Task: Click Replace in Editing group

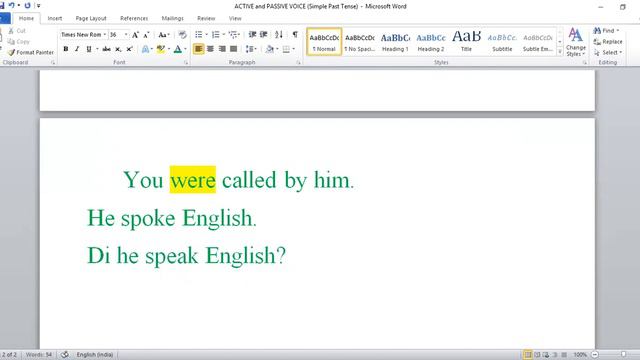Action: click(x=608, y=42)
